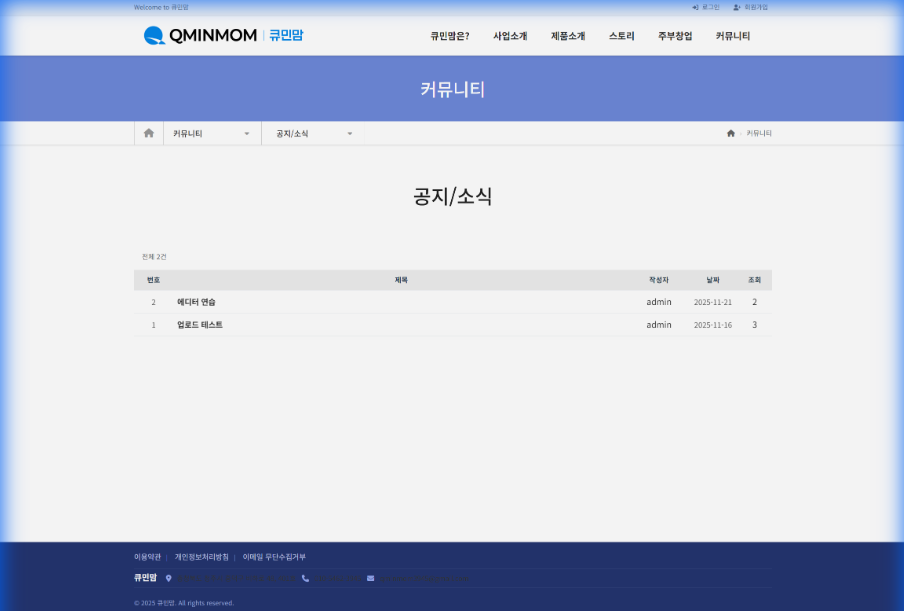Click the phone icon in the footer
Image resolution: width=904 pixels, height=611 pixels.
click(x=305, y=578)
